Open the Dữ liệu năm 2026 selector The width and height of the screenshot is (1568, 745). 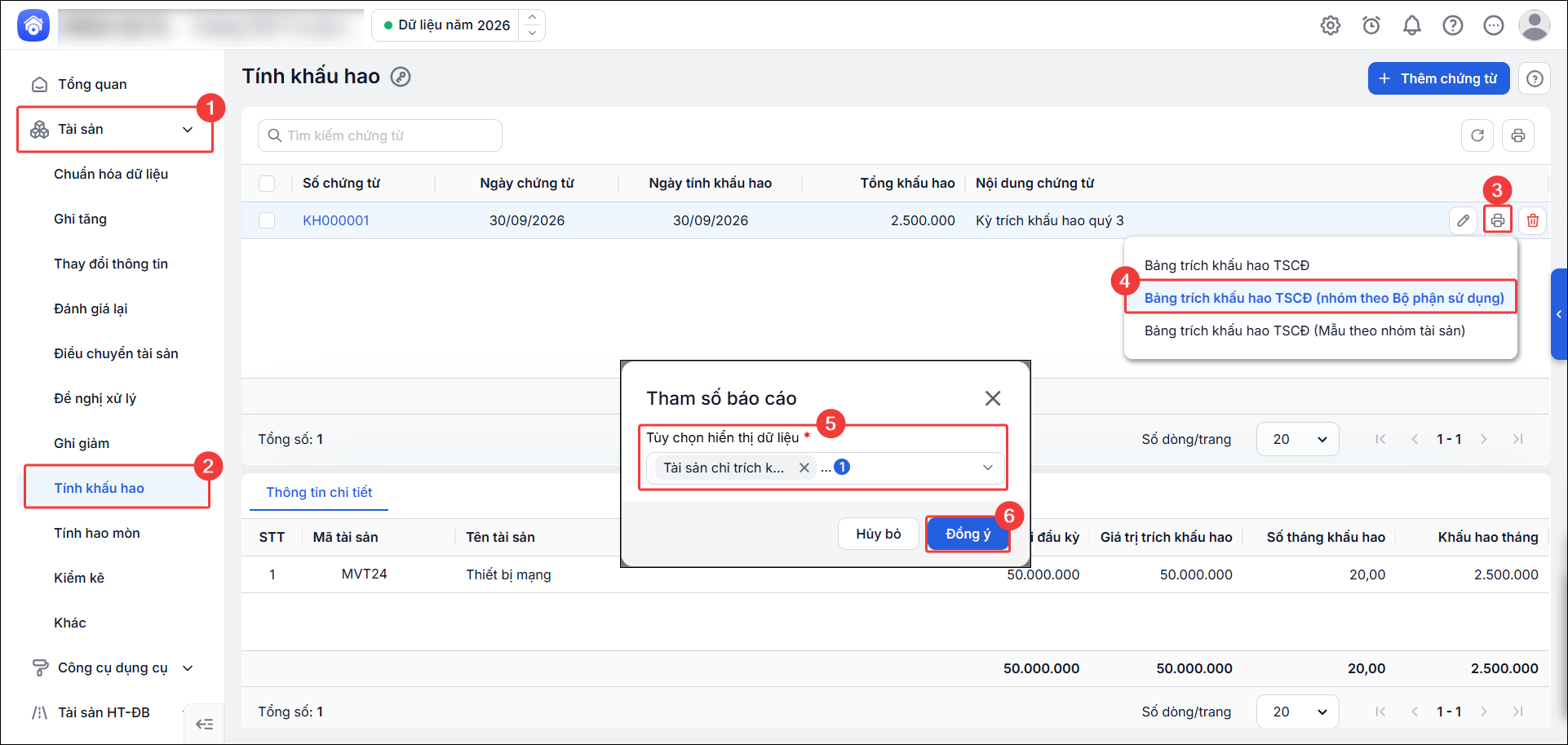click(x=446, y=25)
